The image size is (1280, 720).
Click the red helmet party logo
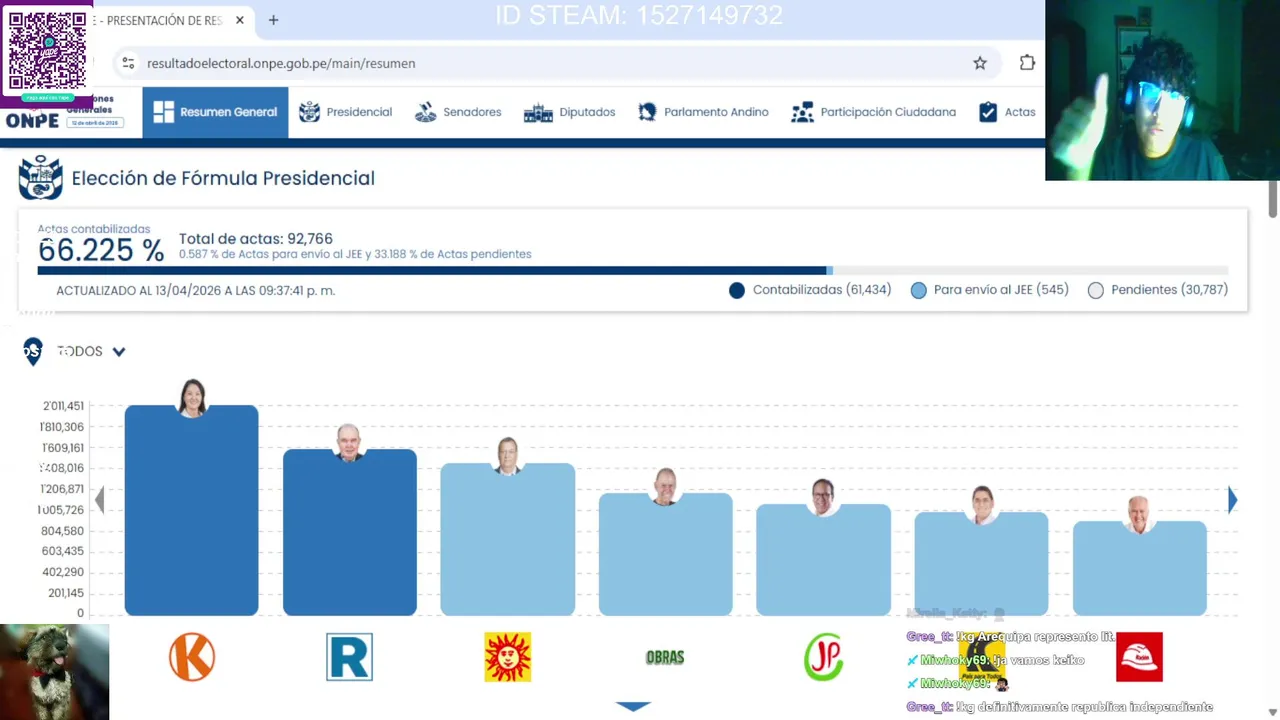click(x=1139, y=657)
